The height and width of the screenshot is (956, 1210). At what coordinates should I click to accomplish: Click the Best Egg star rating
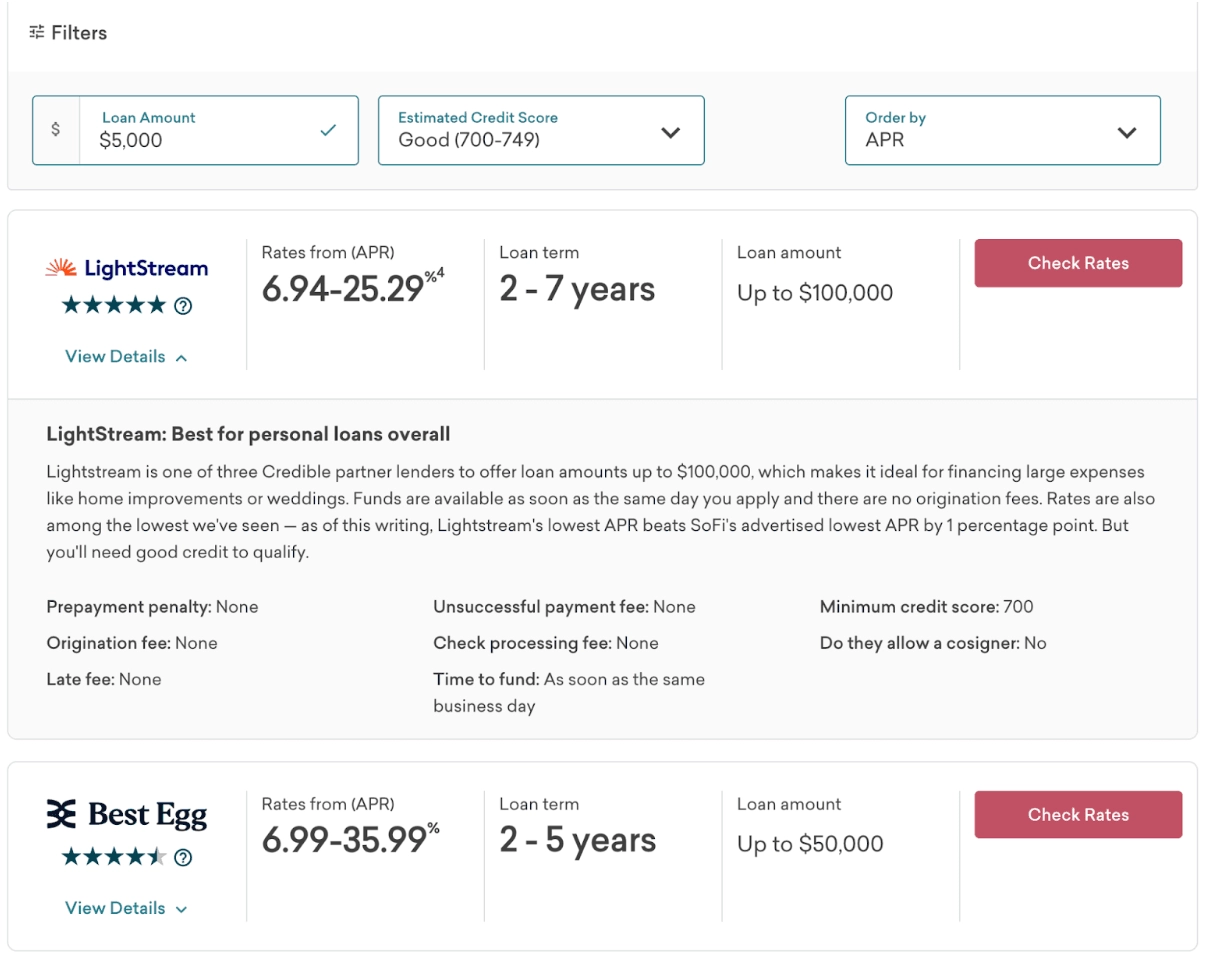pos(114,856)
